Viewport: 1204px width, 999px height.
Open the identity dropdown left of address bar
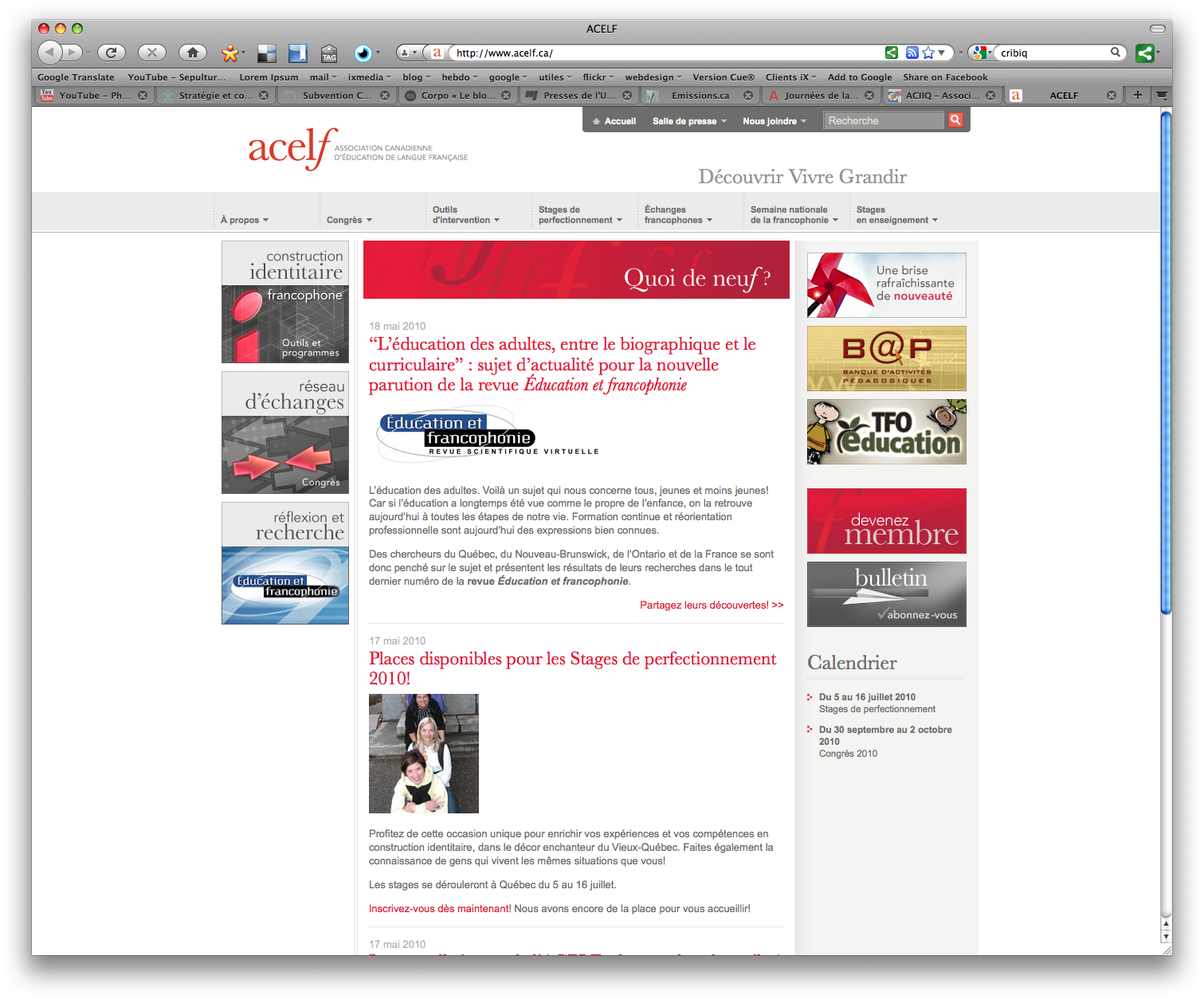(x=408, y=53)
